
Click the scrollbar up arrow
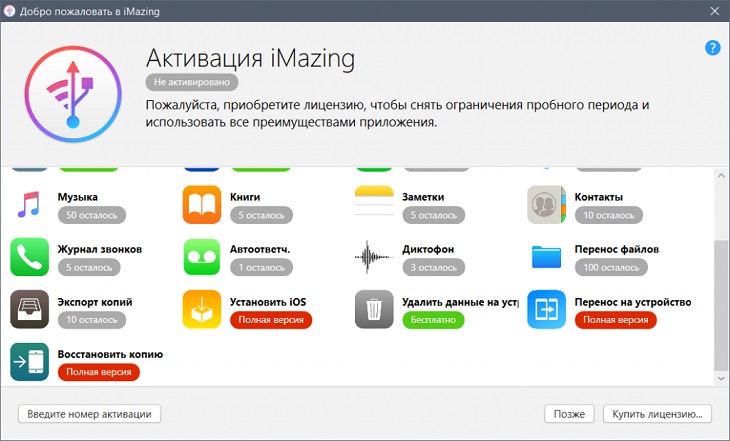(721, 176)
